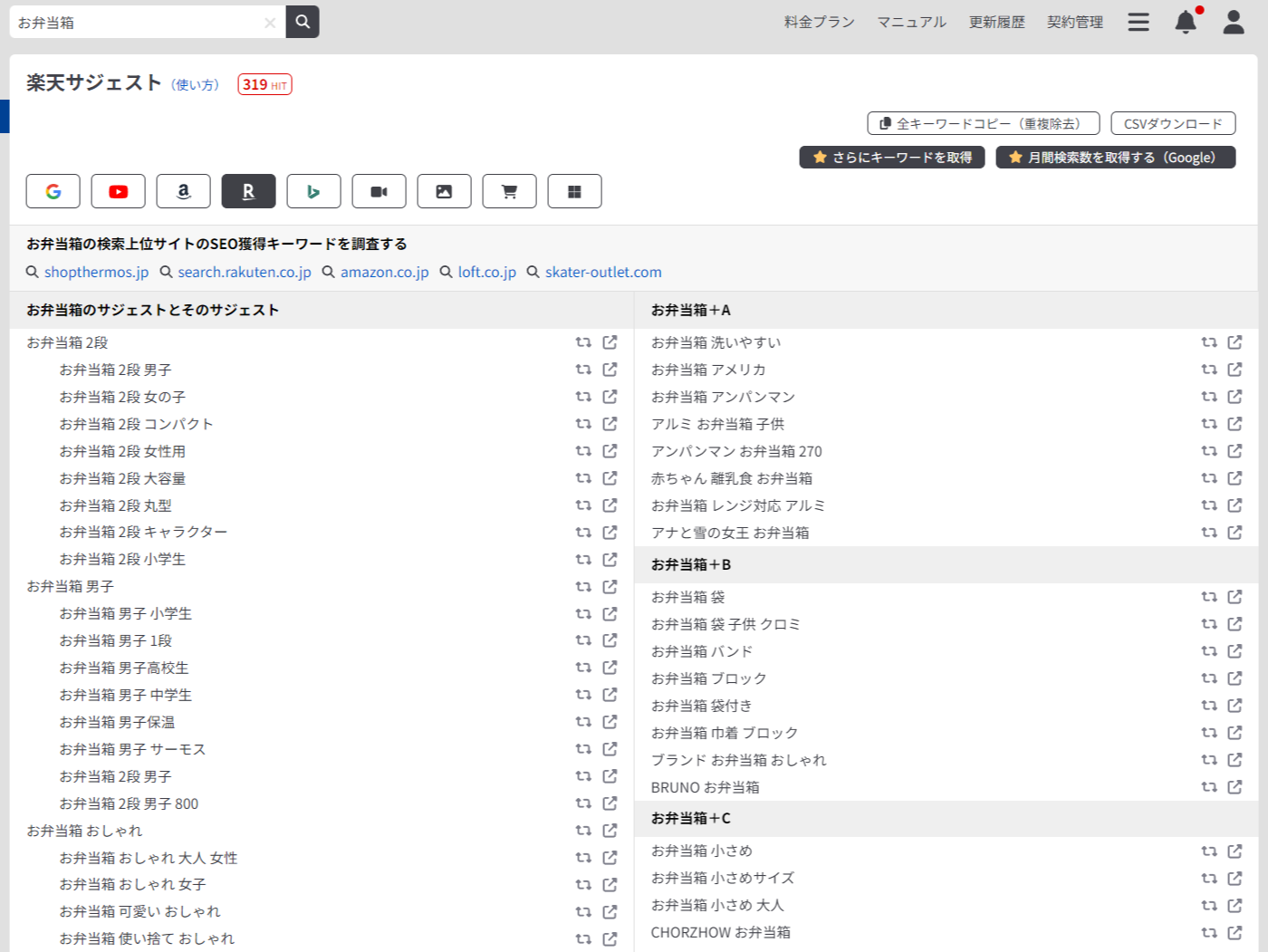Select keyword お弁当箱 おしゃれ 大人 女性

tap(149, 858)
